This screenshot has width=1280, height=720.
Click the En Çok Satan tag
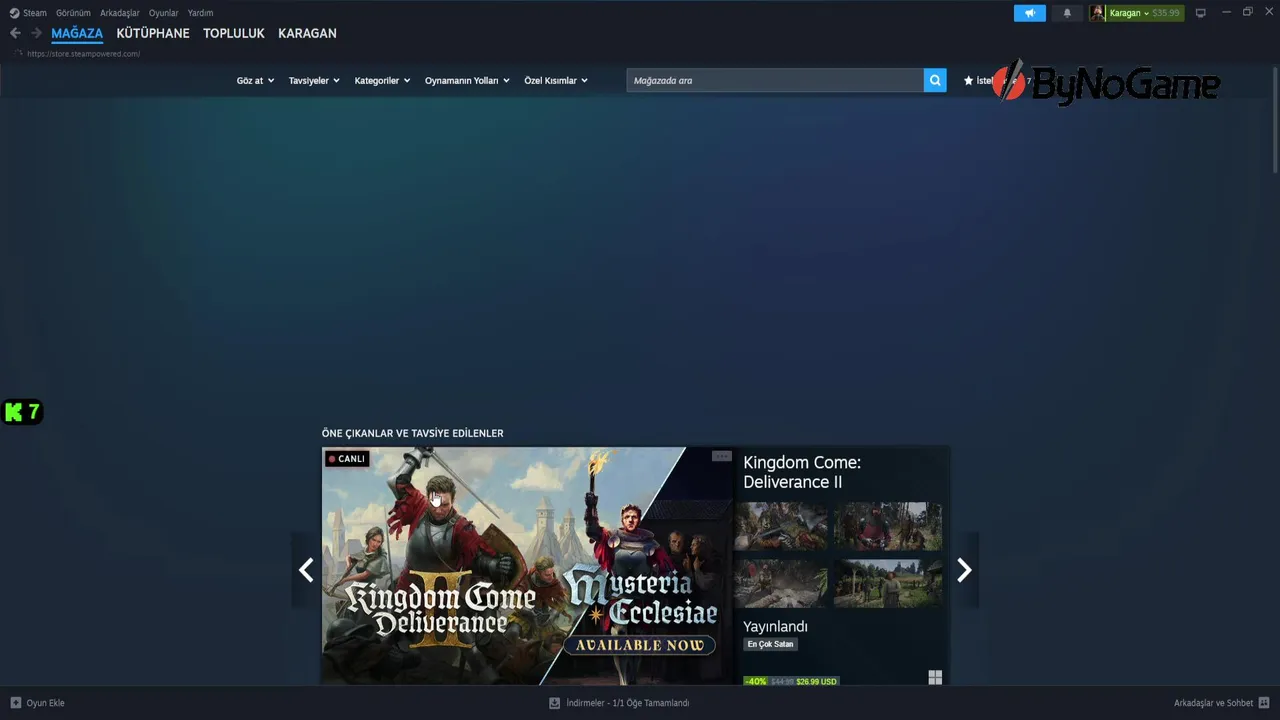(x=770, y=644)
